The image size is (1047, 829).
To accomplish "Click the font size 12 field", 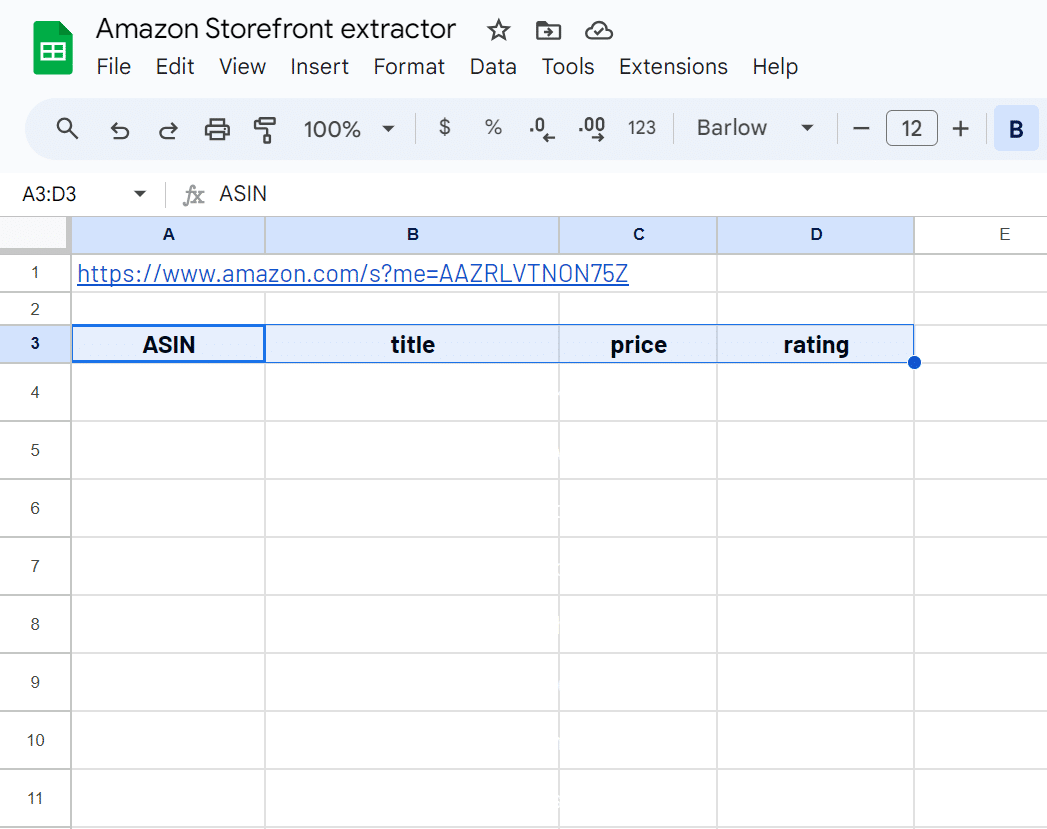I will pos(911,128).
